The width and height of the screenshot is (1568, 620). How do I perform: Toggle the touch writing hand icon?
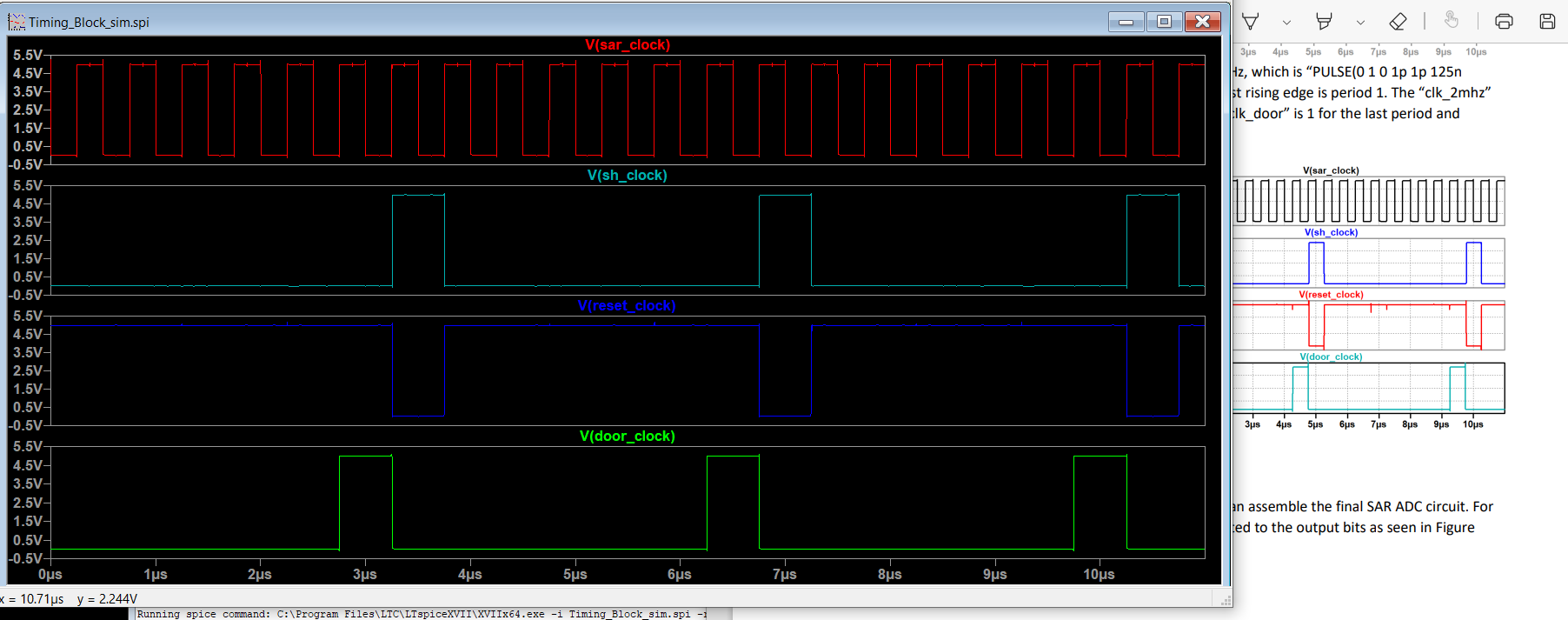(1451, 21)
